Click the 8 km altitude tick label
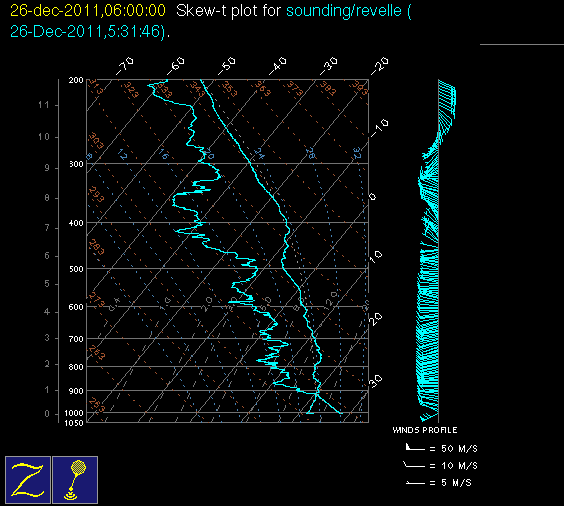This screenshot has height=506, width=564. coord(47,198)
